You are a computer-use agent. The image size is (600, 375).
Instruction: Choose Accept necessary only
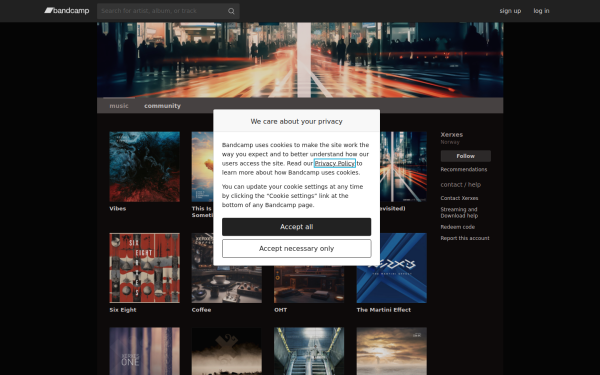297,249
